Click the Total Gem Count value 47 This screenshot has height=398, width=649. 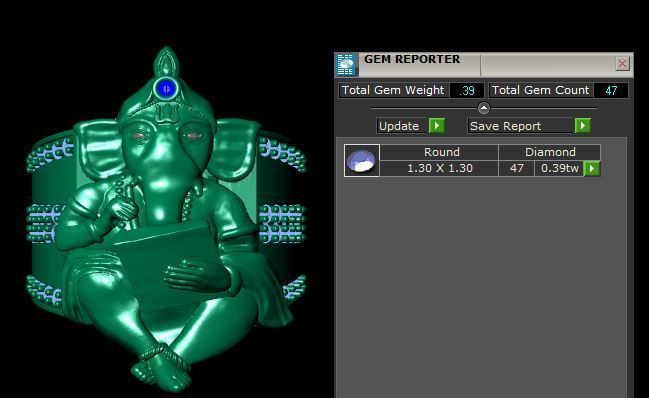(611, 91)
